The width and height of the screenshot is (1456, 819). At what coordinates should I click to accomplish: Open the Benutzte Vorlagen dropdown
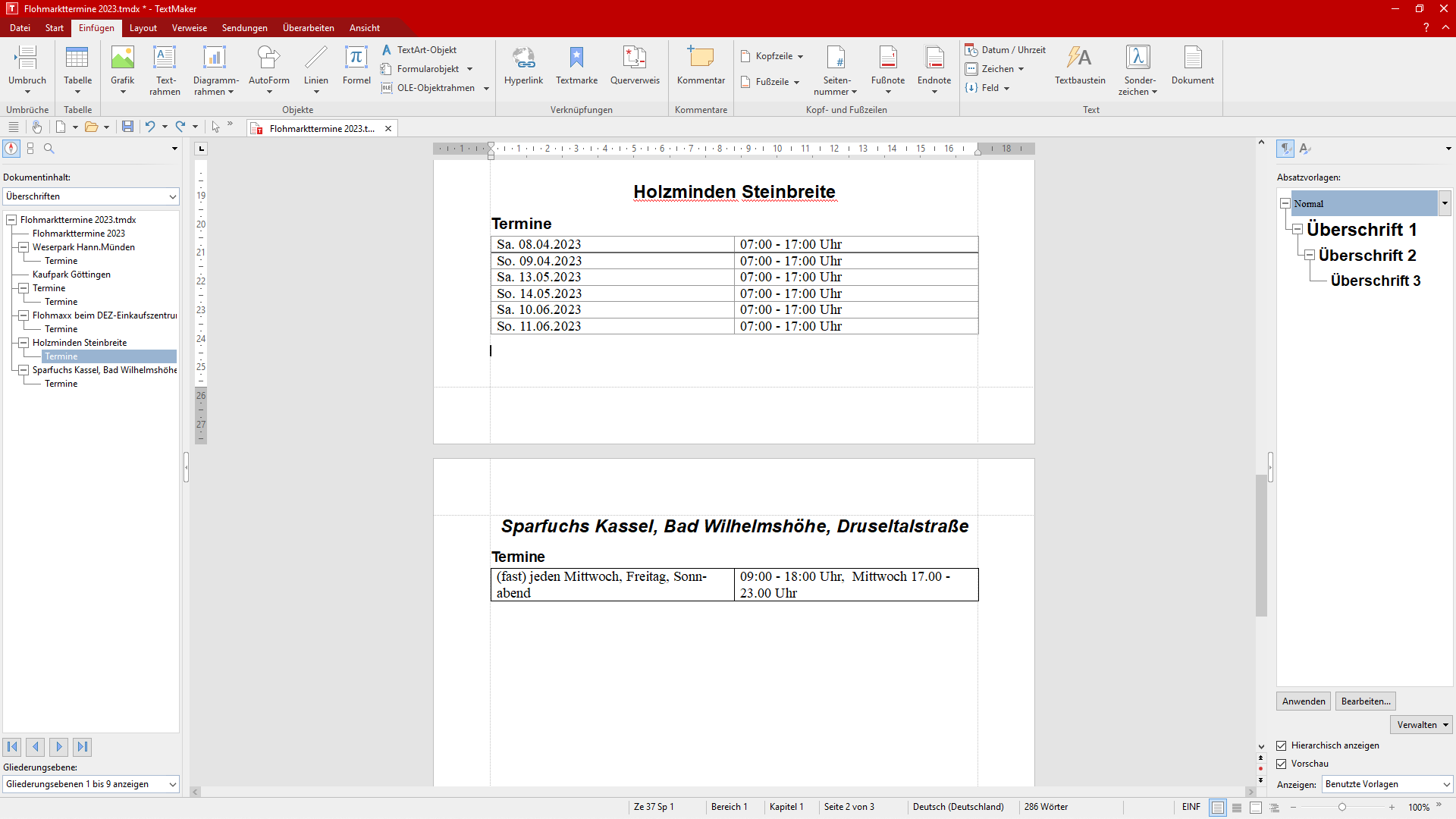[x=1388, y=784]
